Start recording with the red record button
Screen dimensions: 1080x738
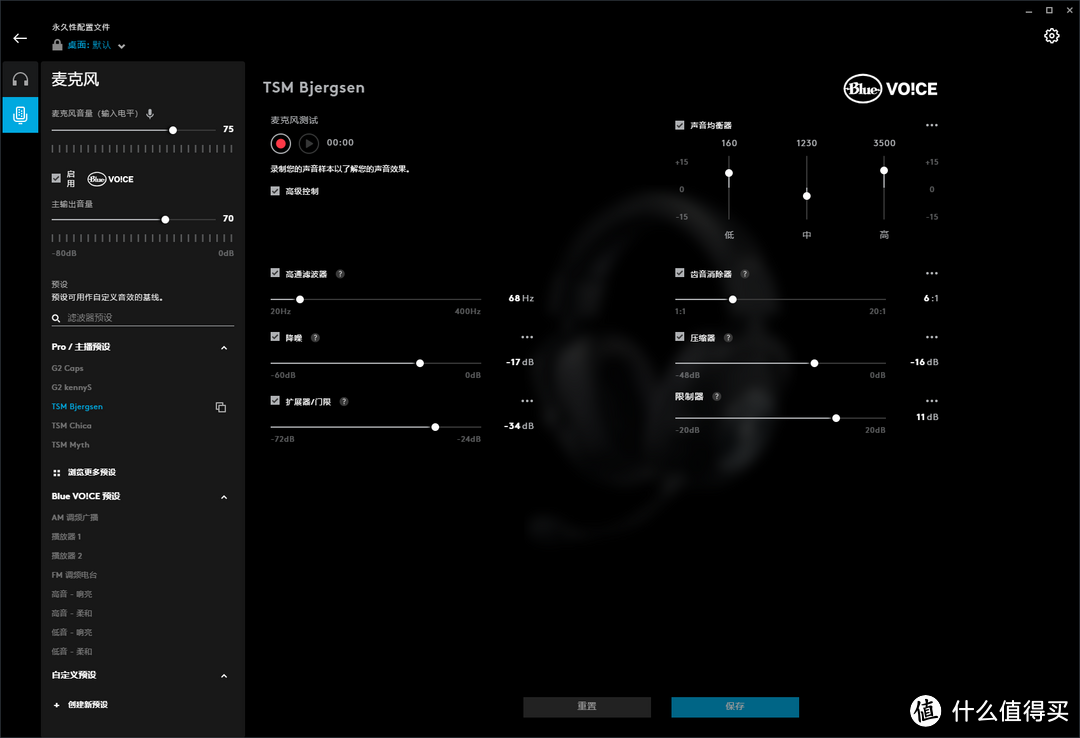click(280, 143)
